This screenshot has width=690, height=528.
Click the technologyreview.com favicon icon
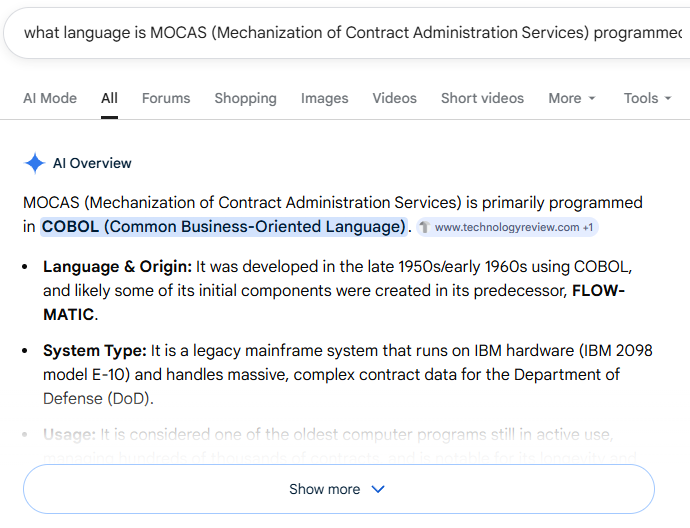pyautogui.click(x=425, y=227)
